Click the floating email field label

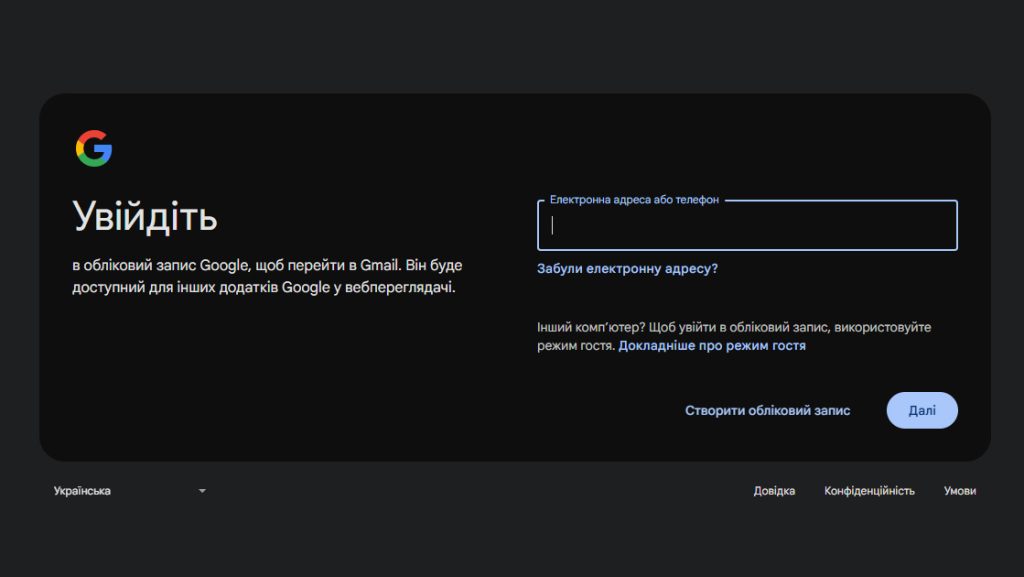(634, 200)
